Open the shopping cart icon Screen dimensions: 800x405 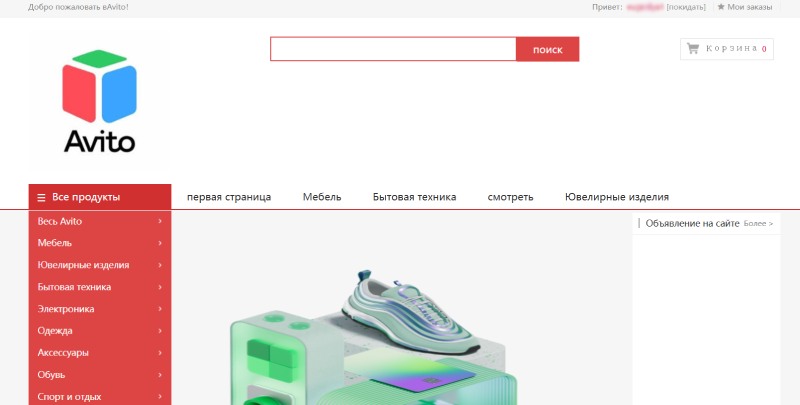(x=692, y=49)
